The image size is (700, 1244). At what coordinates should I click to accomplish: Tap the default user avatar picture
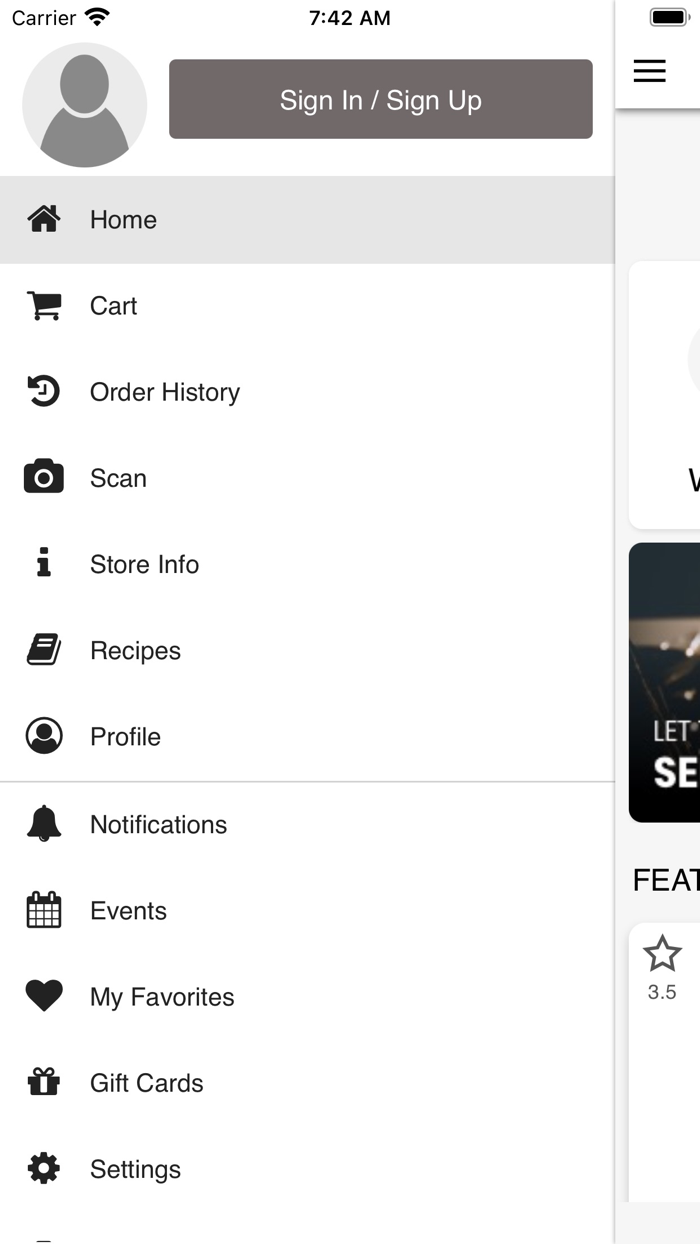[85, 104]
